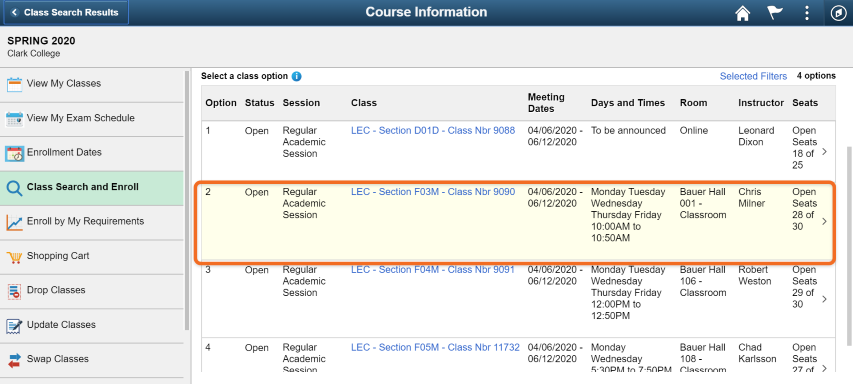
Task: Select Enrollment Dates in sidebar
Action: coord(92,153)
